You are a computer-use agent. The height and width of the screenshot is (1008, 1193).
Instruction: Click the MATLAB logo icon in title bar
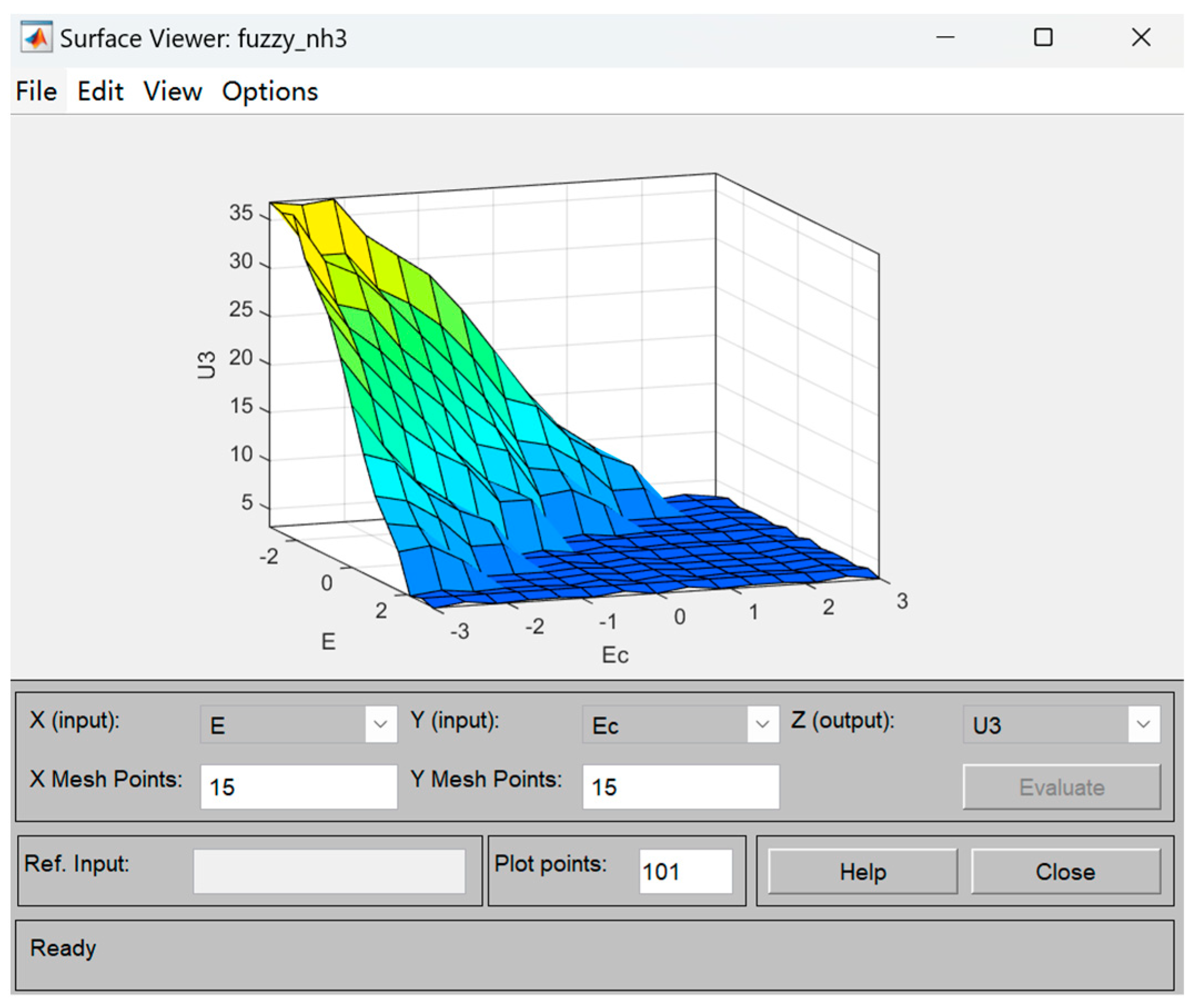pos(36,38)
